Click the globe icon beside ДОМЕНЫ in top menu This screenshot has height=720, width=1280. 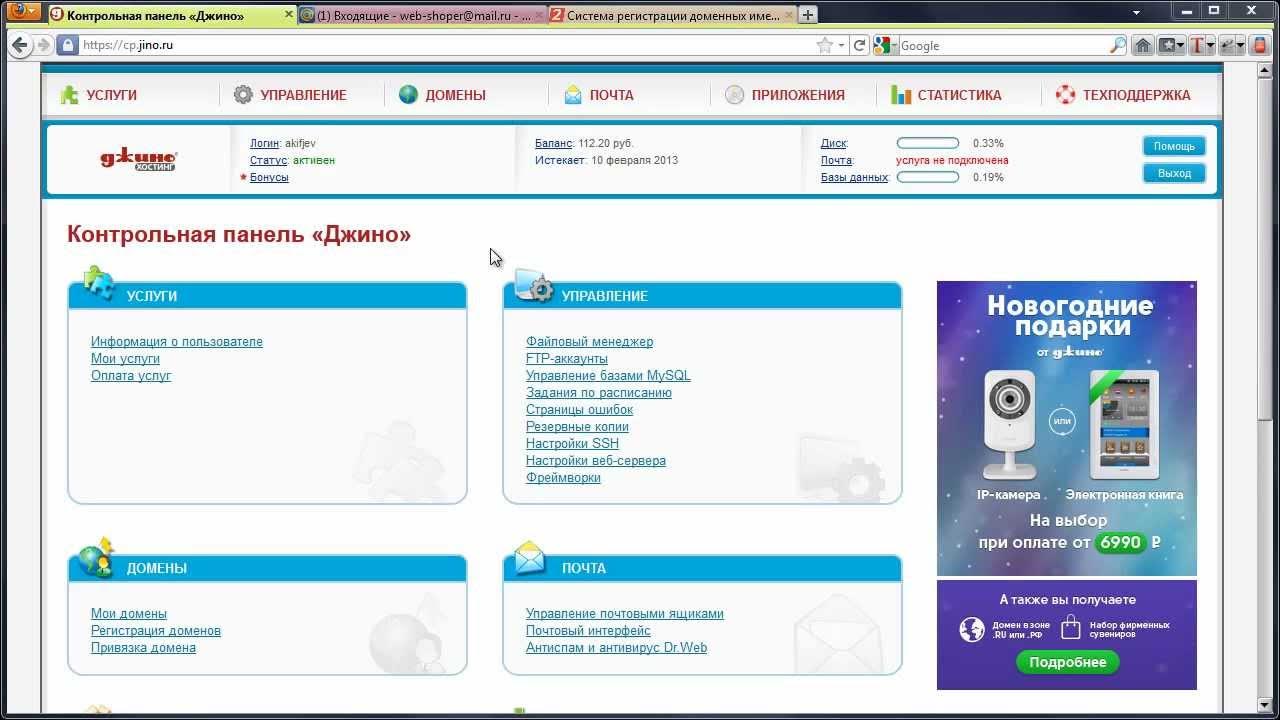[408, 95]
